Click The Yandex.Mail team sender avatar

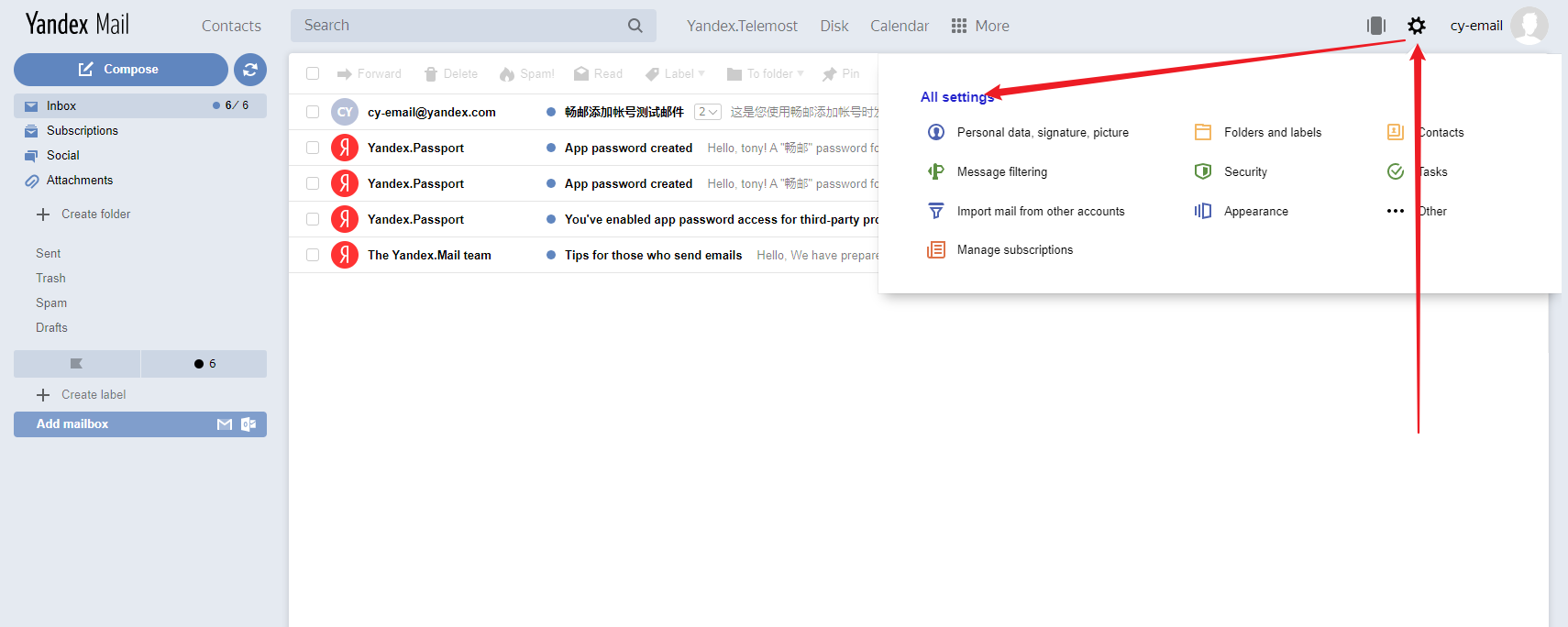pos(345,255)
